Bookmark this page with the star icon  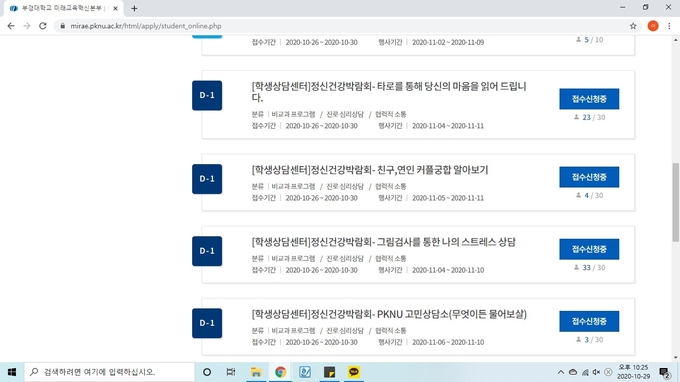pos(633,26)
